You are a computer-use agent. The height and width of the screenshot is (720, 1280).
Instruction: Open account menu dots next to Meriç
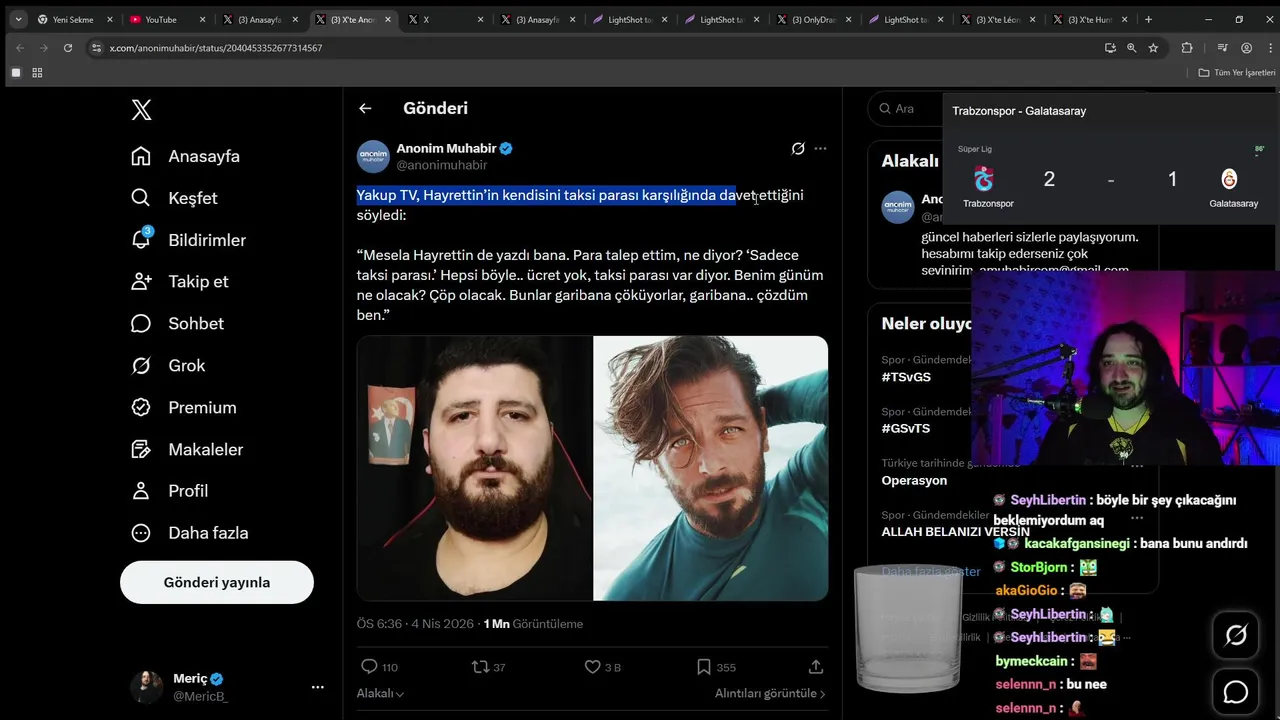317,687
